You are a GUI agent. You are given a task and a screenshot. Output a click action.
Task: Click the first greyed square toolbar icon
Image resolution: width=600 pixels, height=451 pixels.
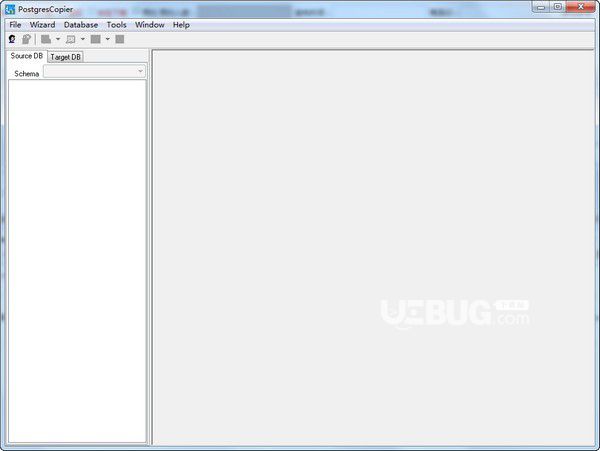coord(46,39)
